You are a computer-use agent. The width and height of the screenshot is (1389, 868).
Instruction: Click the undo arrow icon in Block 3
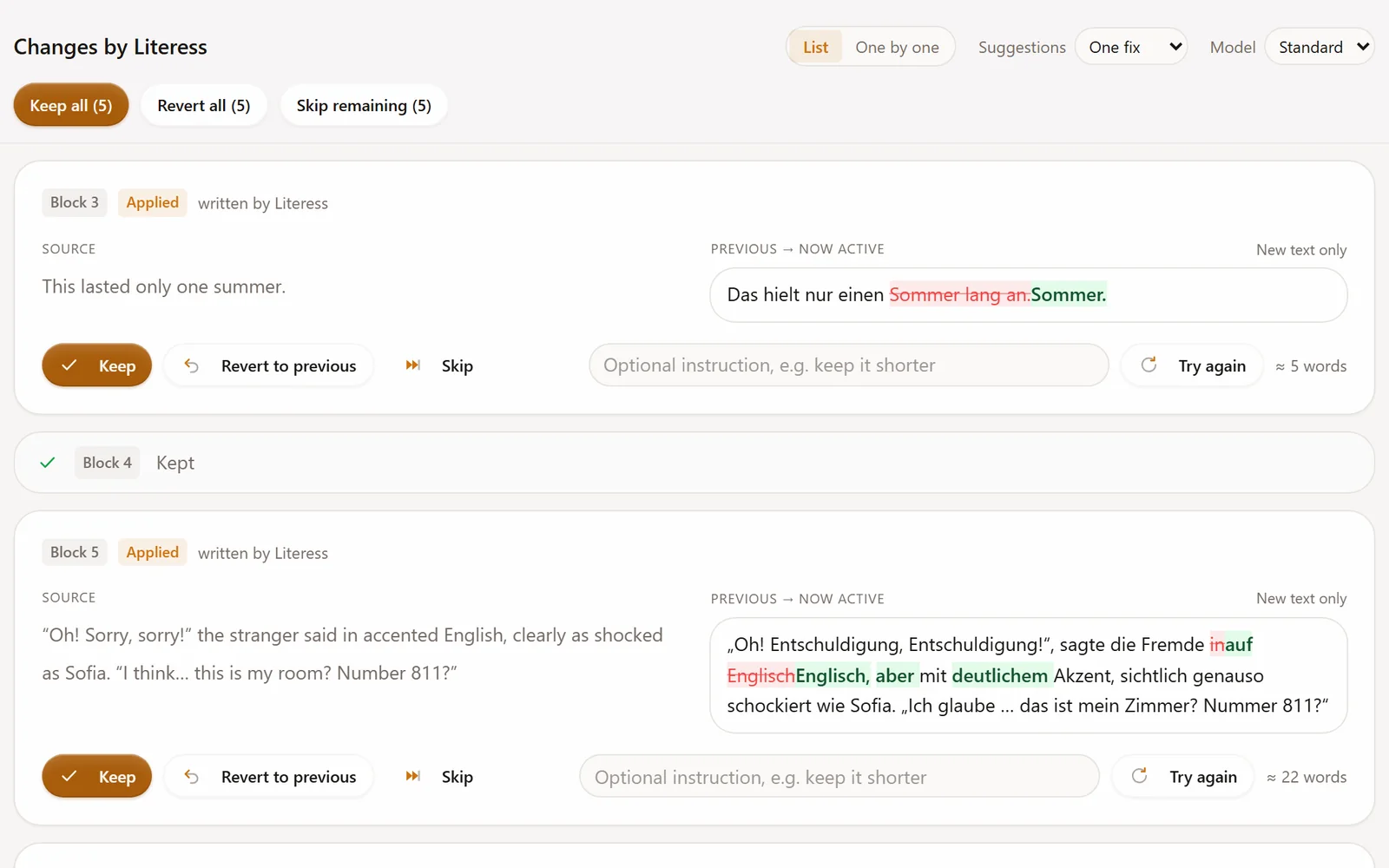[x=192, y=365]
